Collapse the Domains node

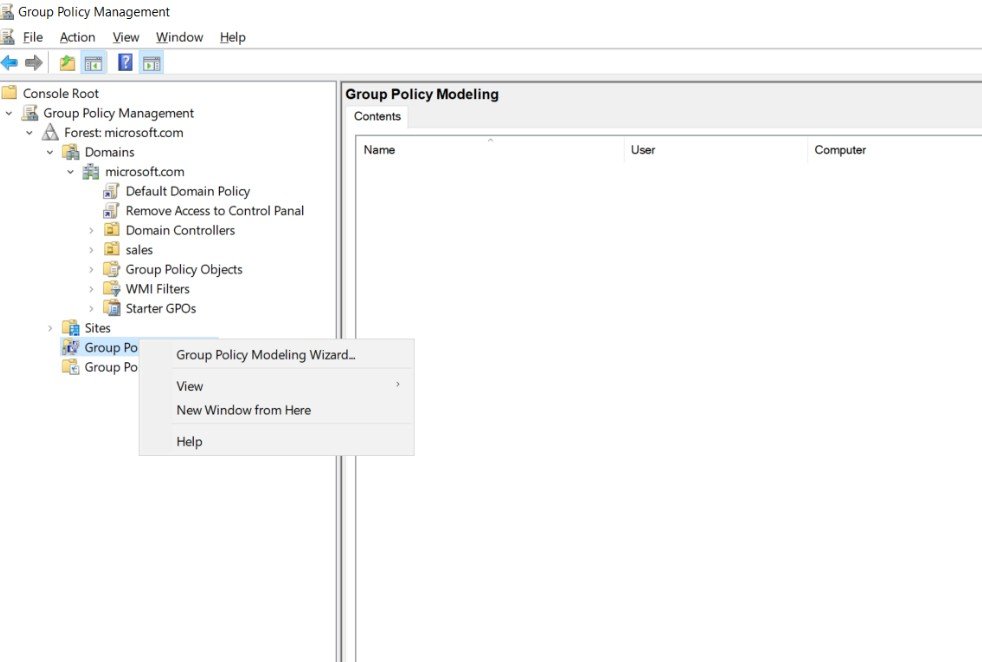click(x=50, y=152)
